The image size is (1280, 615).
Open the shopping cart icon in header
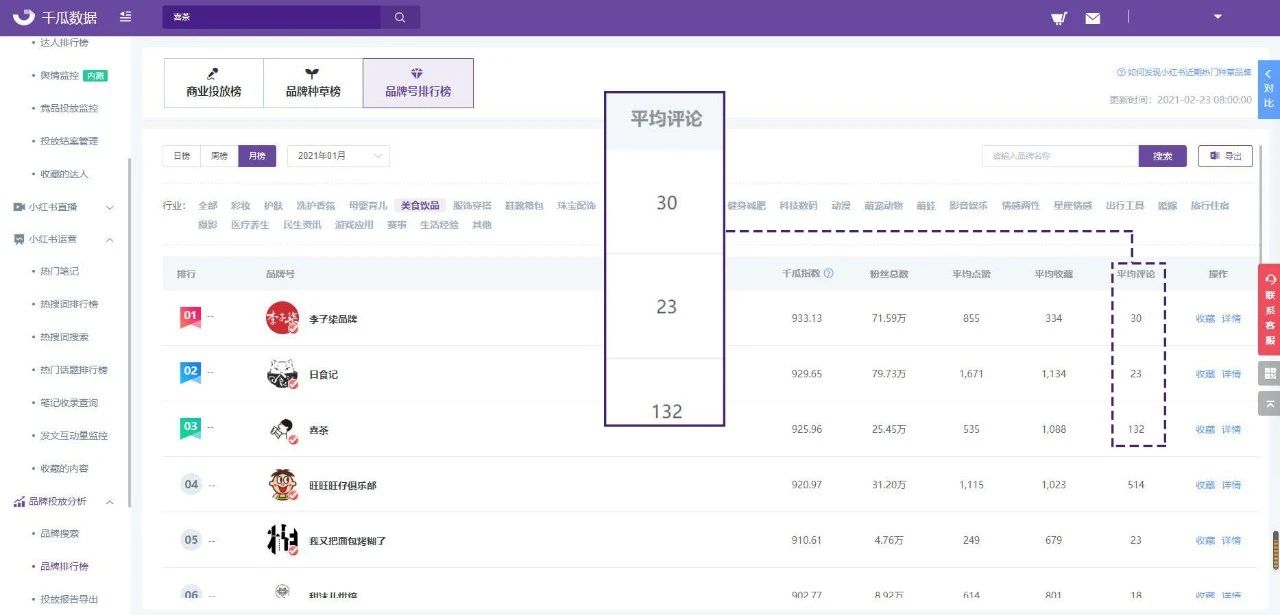(x=1059, y=17)
